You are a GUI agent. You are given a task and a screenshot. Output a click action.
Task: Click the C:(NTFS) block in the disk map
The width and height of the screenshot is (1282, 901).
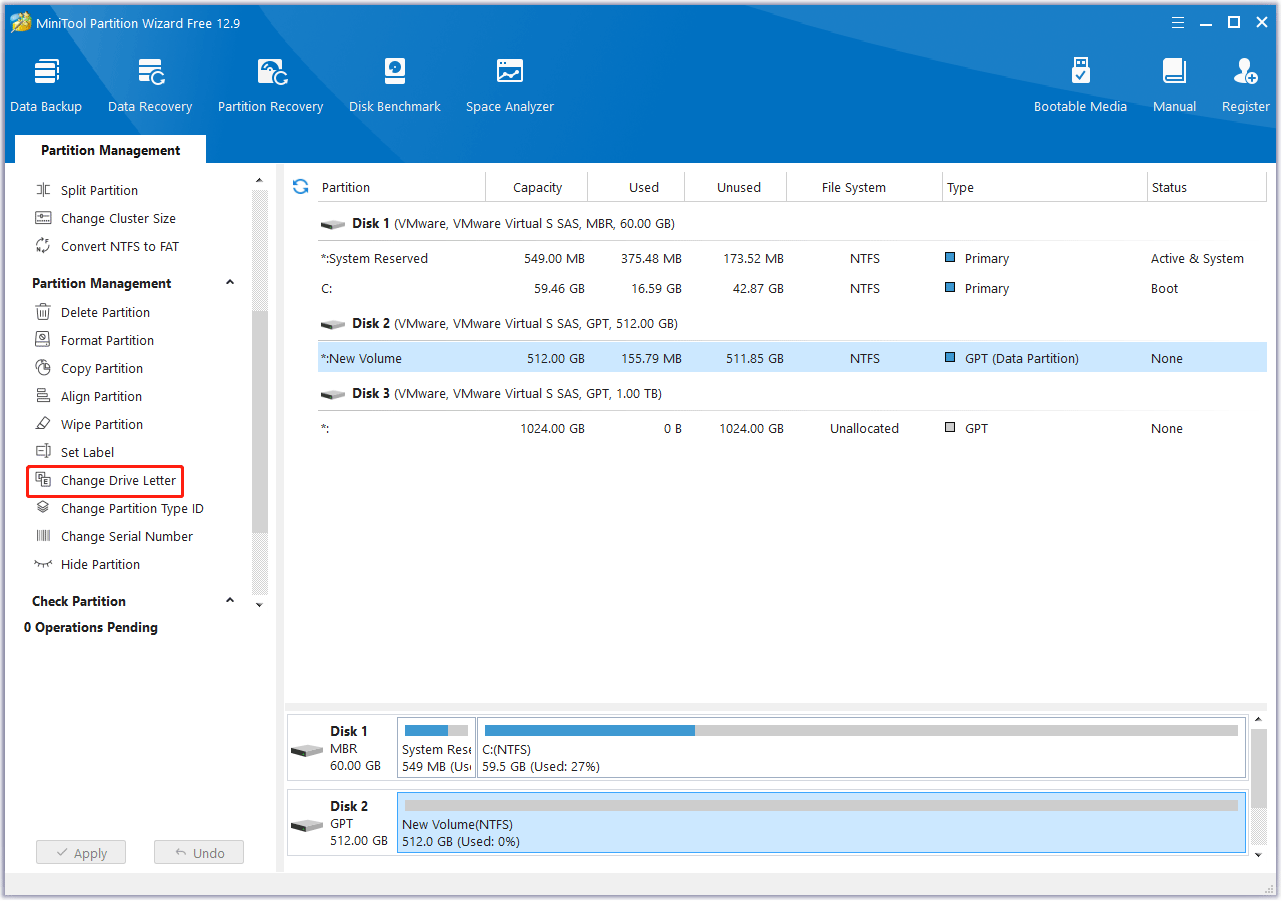pos(862,749)
